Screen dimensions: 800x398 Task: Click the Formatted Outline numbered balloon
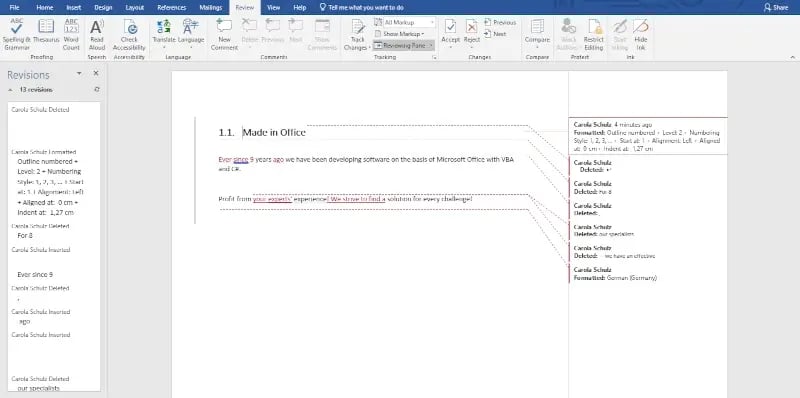[x=647, y=136]
